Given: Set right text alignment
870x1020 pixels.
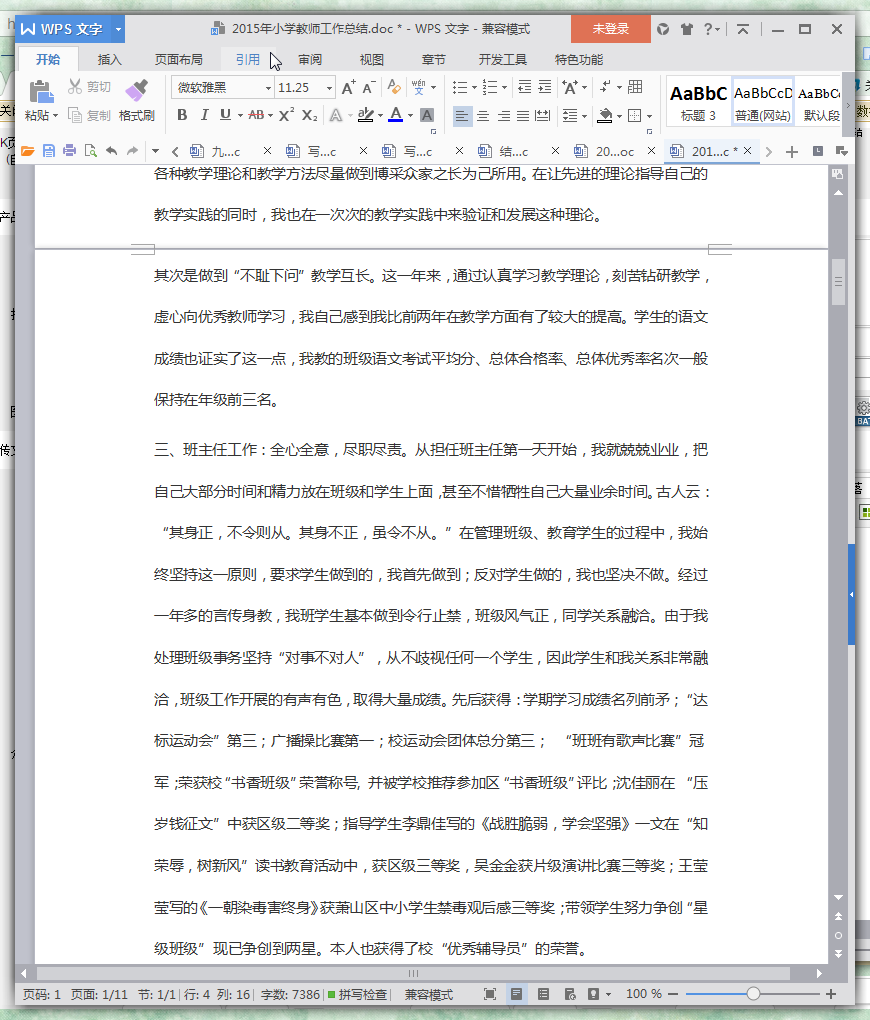Looking at the screenshot, I should click(503, 116).
